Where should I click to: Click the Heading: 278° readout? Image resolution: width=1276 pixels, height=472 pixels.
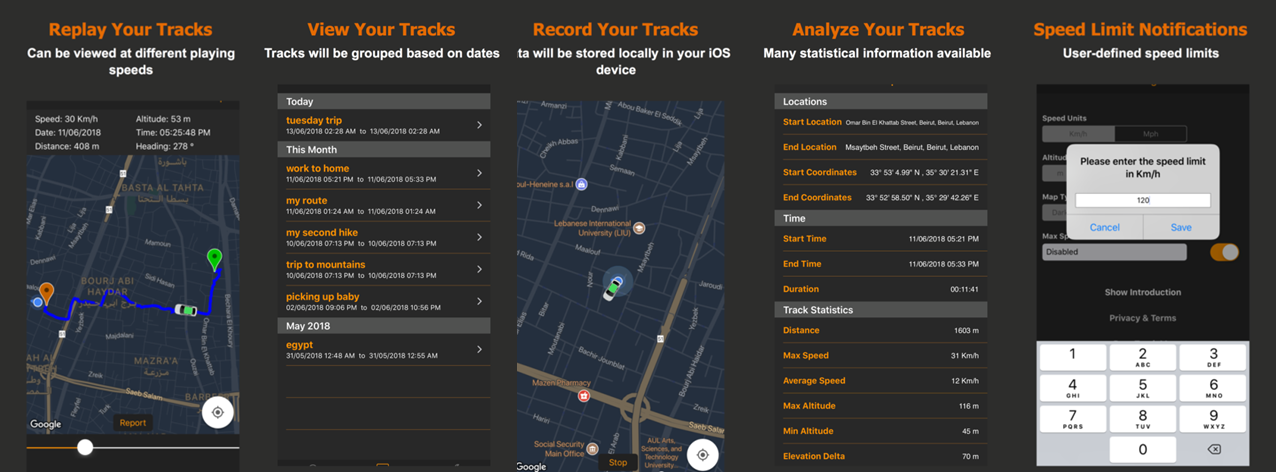click(164, 146)
